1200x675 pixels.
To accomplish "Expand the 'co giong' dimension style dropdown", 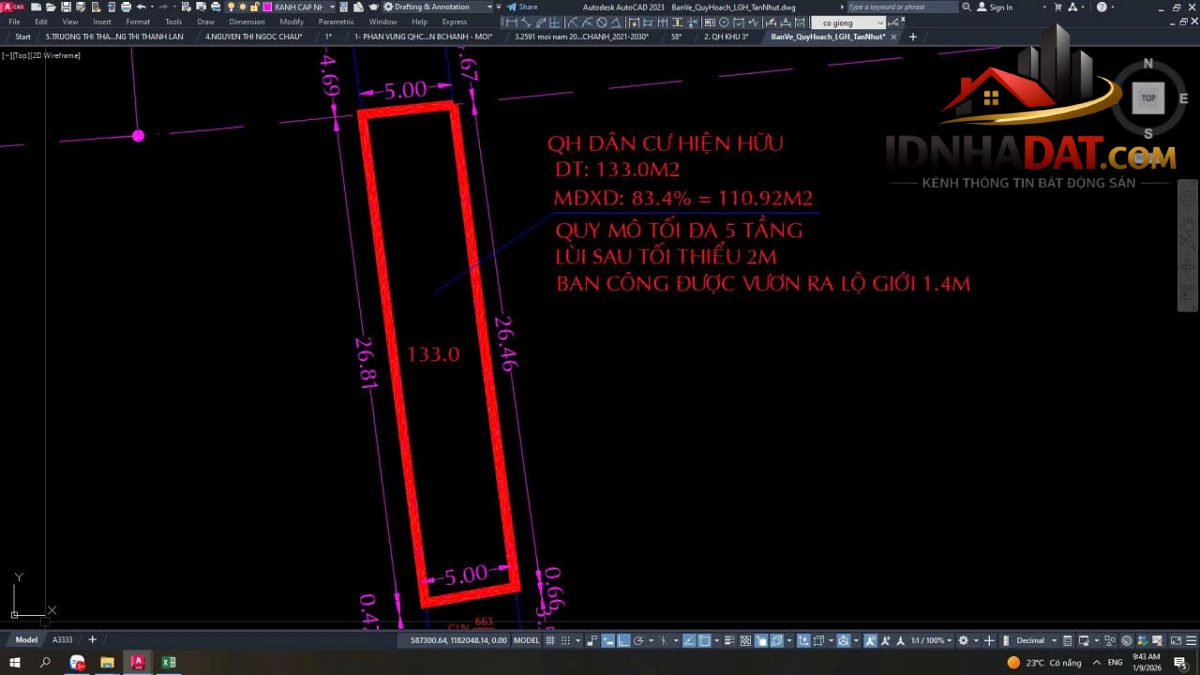I will 879,22.
